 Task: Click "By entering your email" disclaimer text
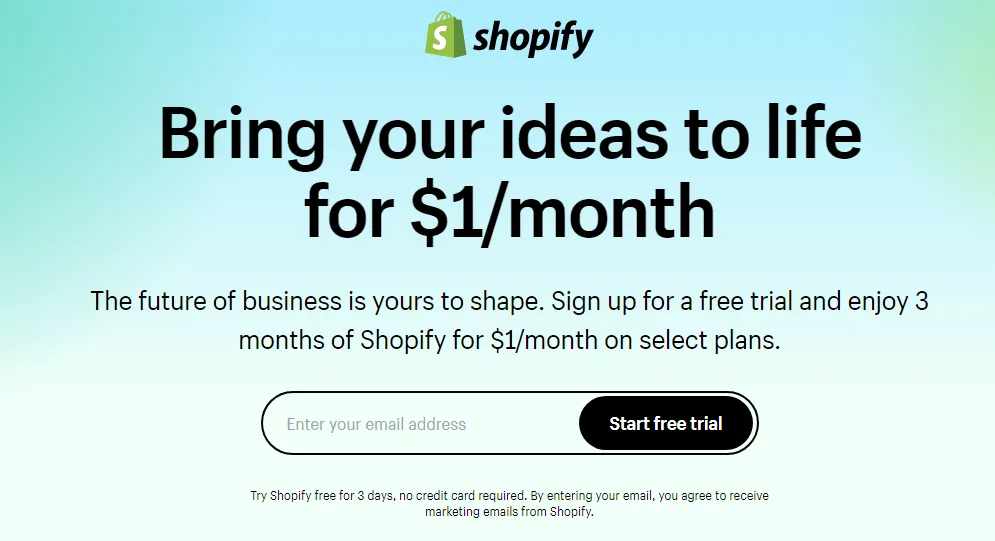(590, 496)
